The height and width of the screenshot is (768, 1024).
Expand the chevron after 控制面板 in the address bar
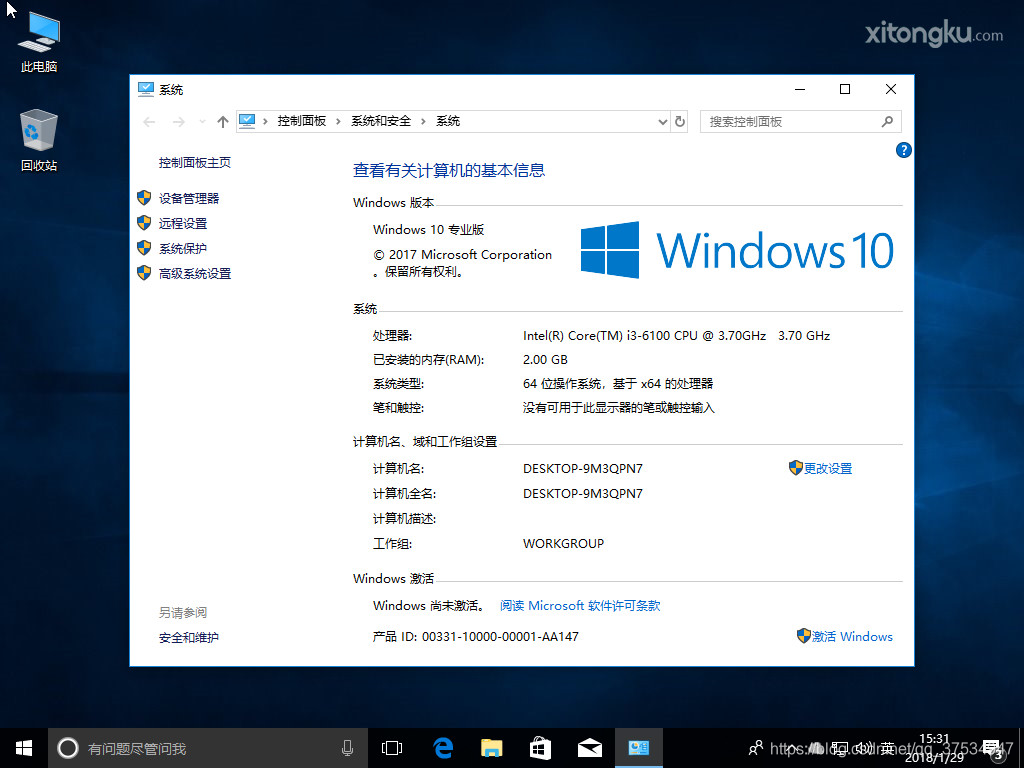coord(338,121)
